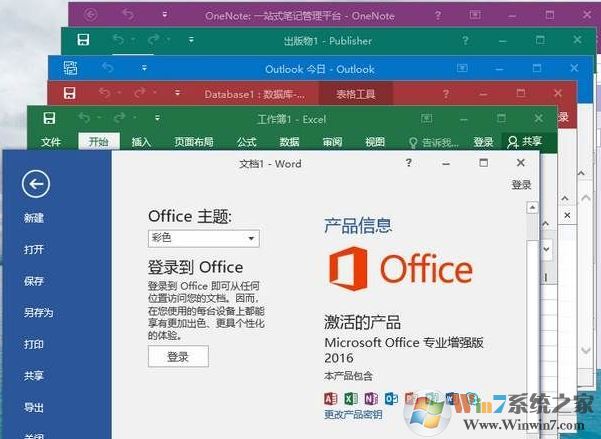Viewport: 601px width, 439px height.
Task: Click the send/receive icon in Outlook title bar
Action: click(71, 68)
